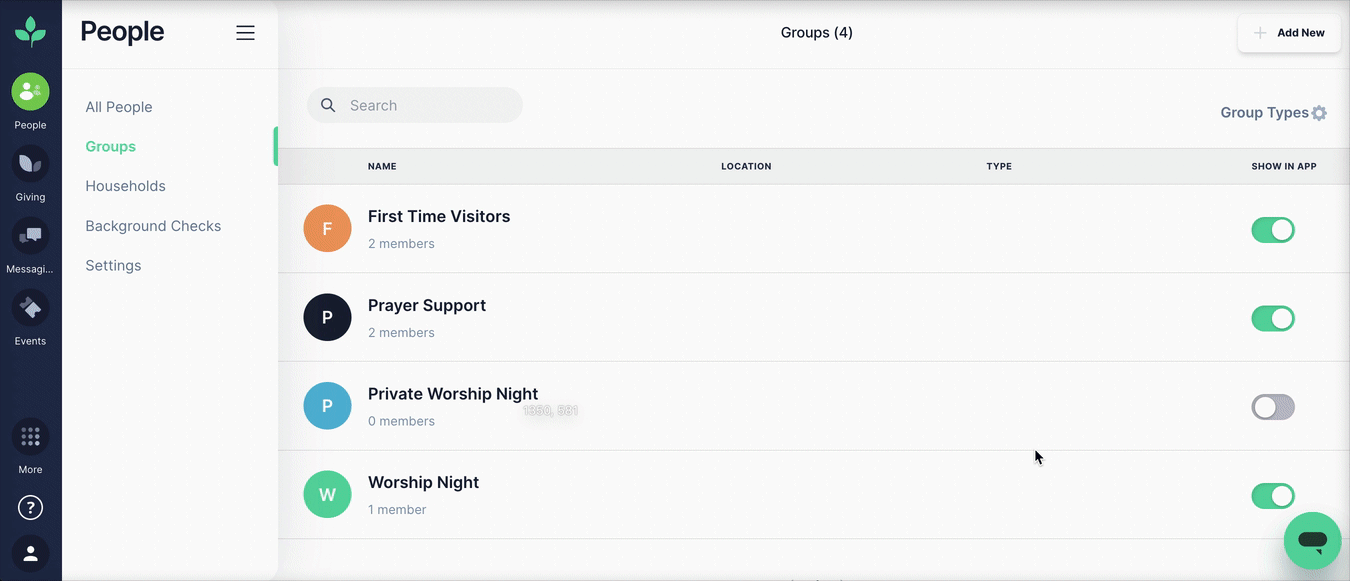The image size is (1350, 581).
Task: Collapse the People hamburger menu
Action: [245, 33]
